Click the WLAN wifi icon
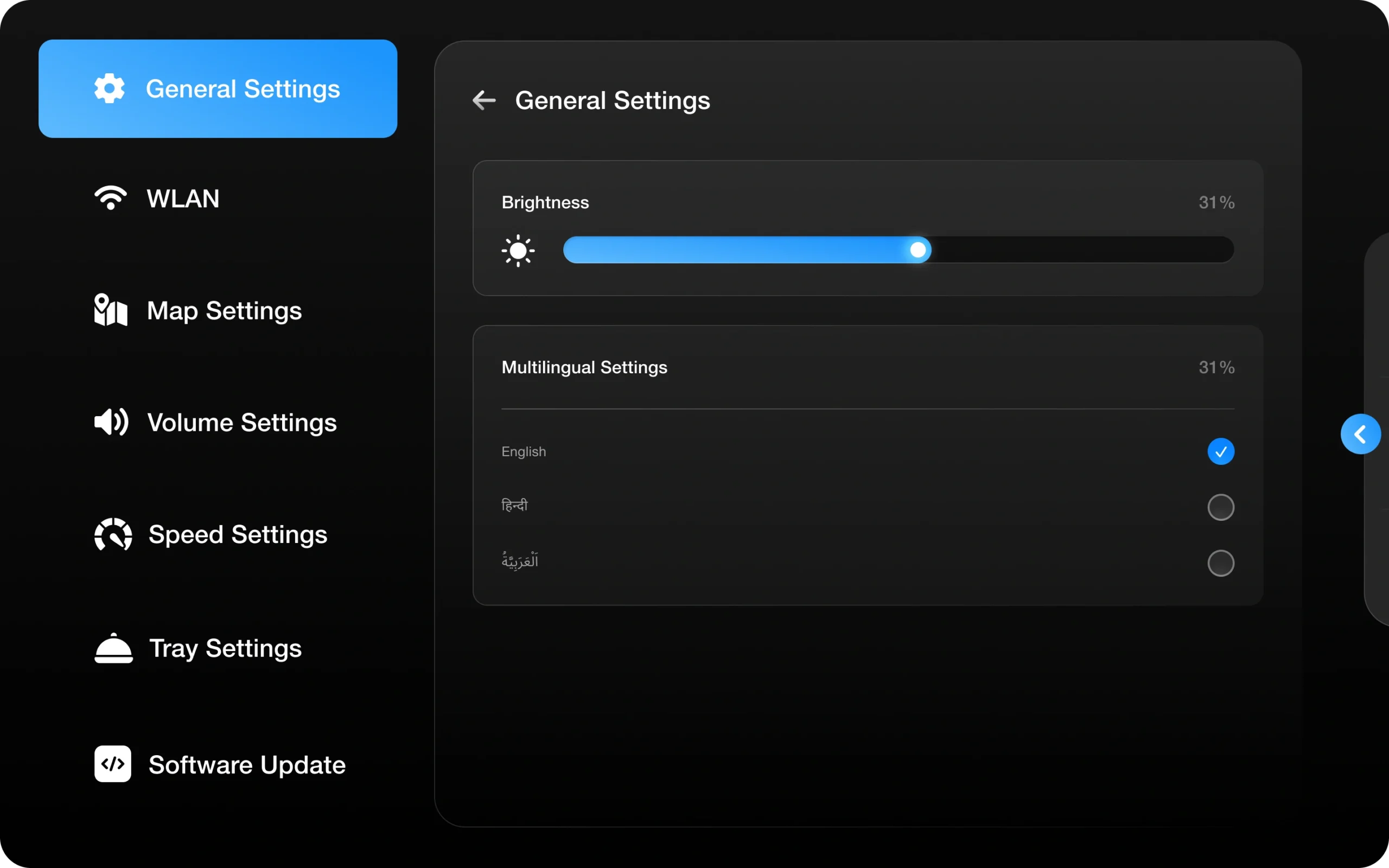 point(110,198)
